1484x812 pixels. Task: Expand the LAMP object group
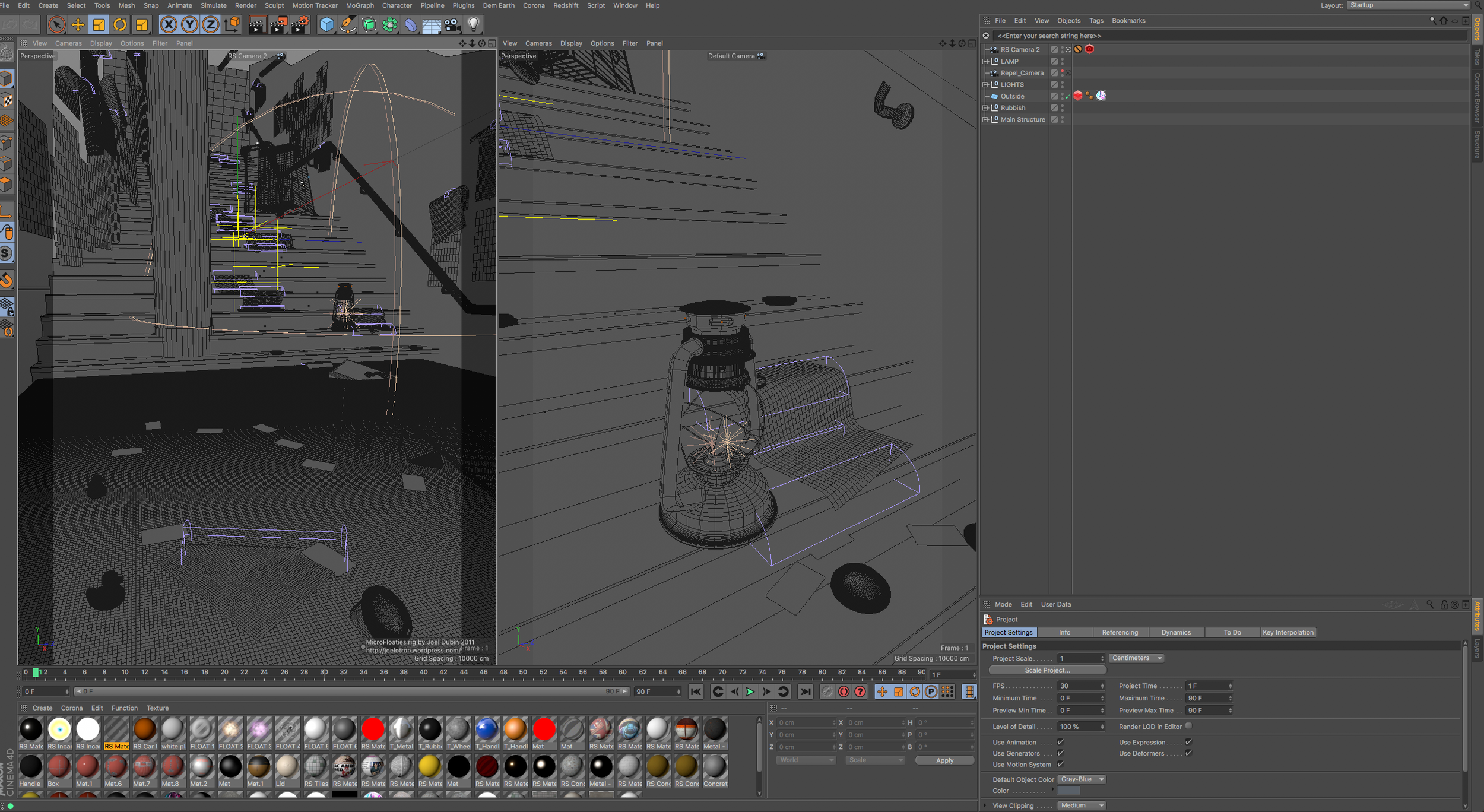pyautogui.click(x=985, y=61)
